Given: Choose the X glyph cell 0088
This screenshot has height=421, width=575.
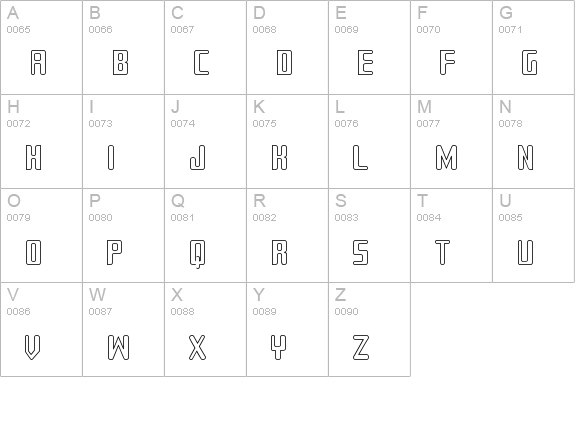Looking at the screenshot, I should point(205,330).
